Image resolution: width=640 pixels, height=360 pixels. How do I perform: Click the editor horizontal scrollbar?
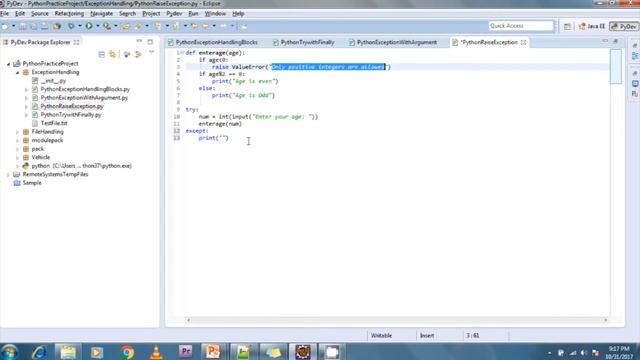pyautogui.click(x=397, y=320)
